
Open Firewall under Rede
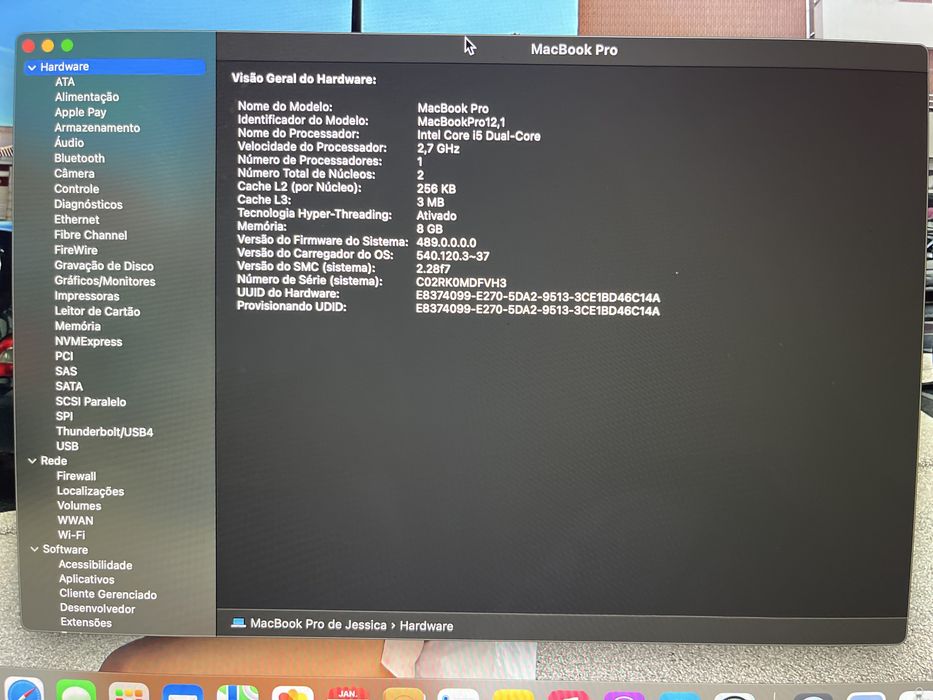point(76,476)
